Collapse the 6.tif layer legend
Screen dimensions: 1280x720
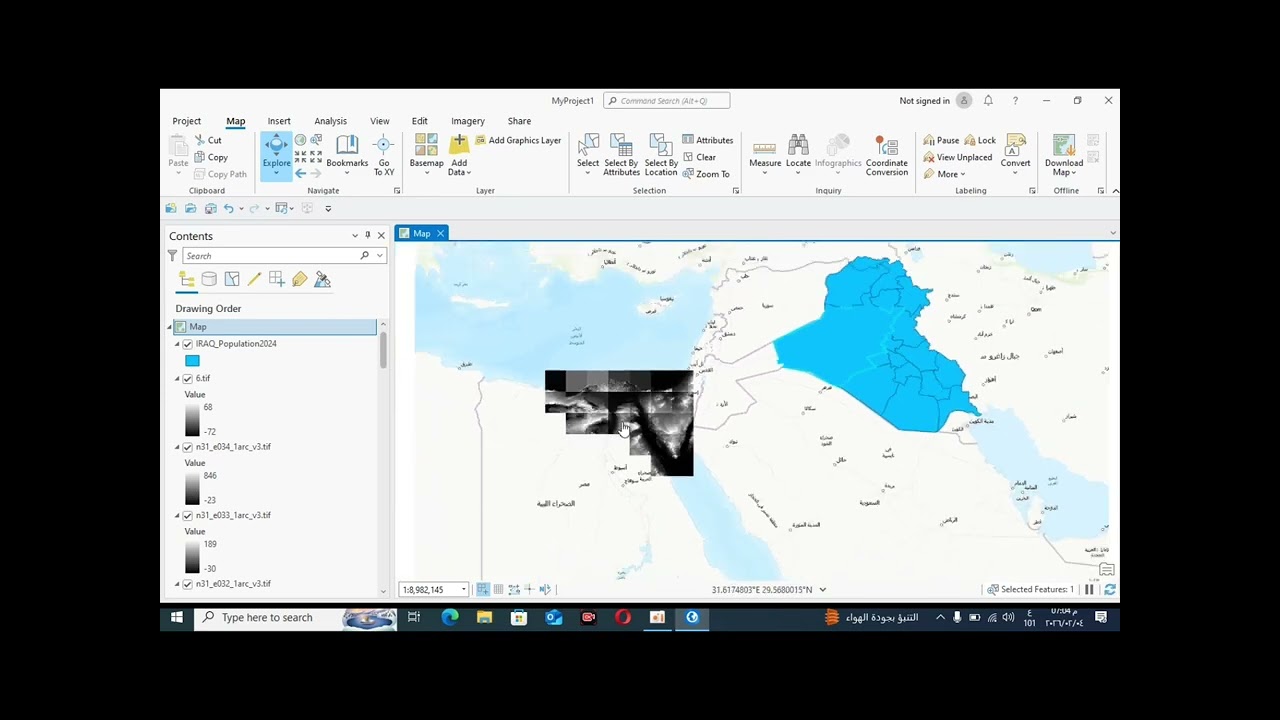(177, 379)
